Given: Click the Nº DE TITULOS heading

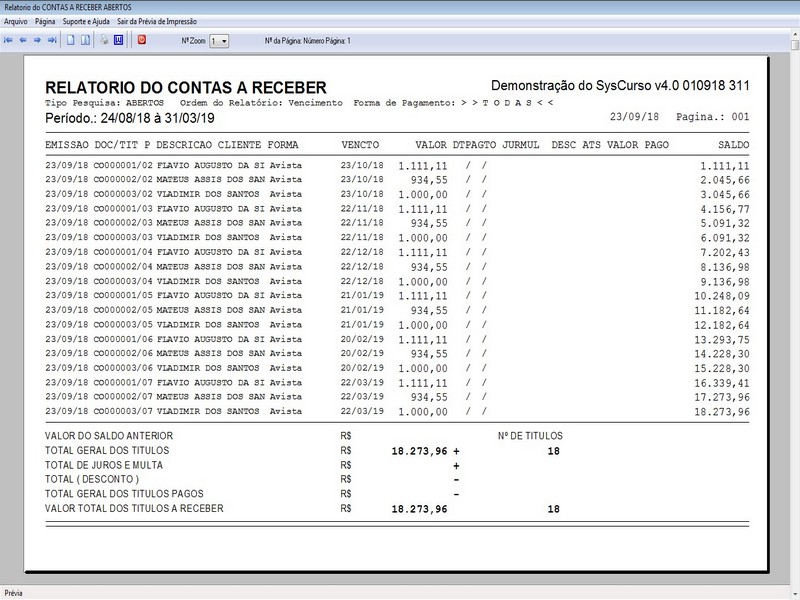Looking at the screenshot, I should pyautogui.click(x=531, y=436).
